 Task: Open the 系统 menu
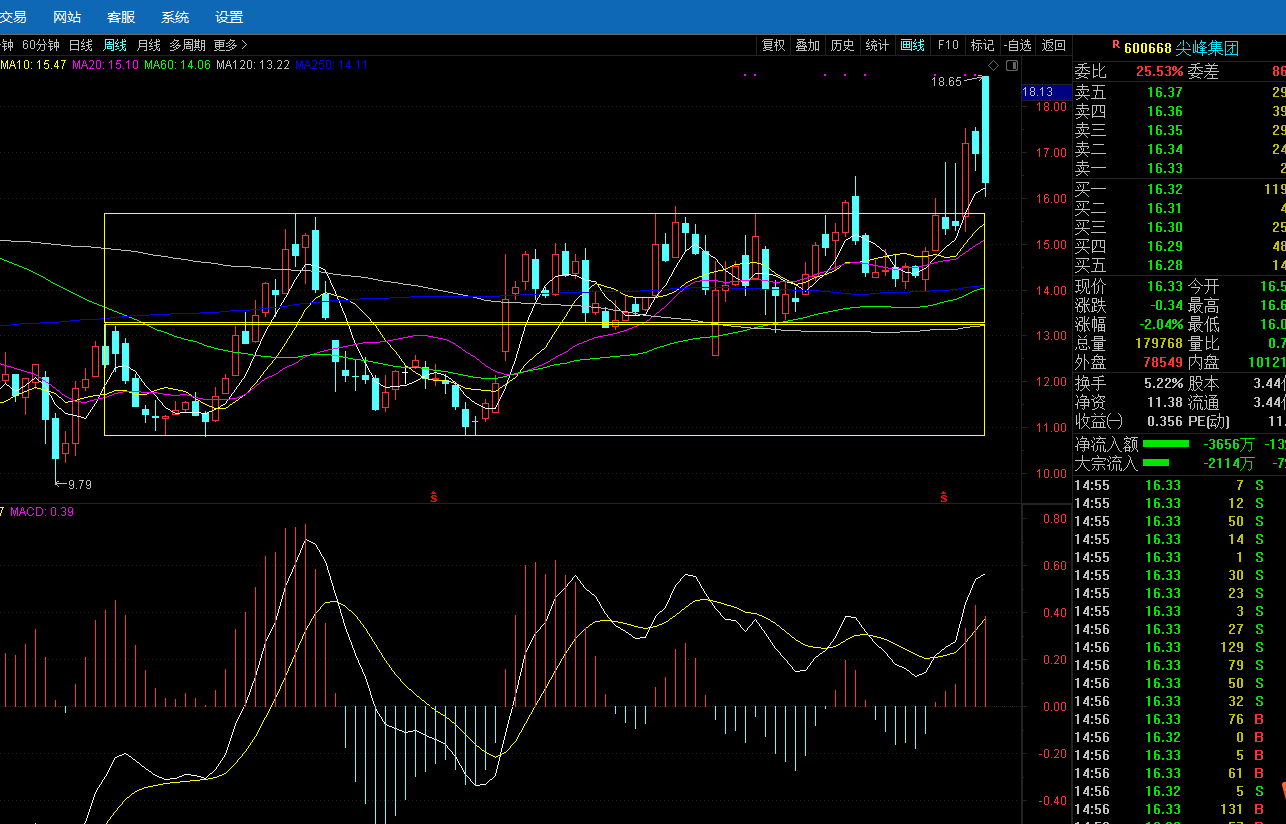tap(175, 17)
